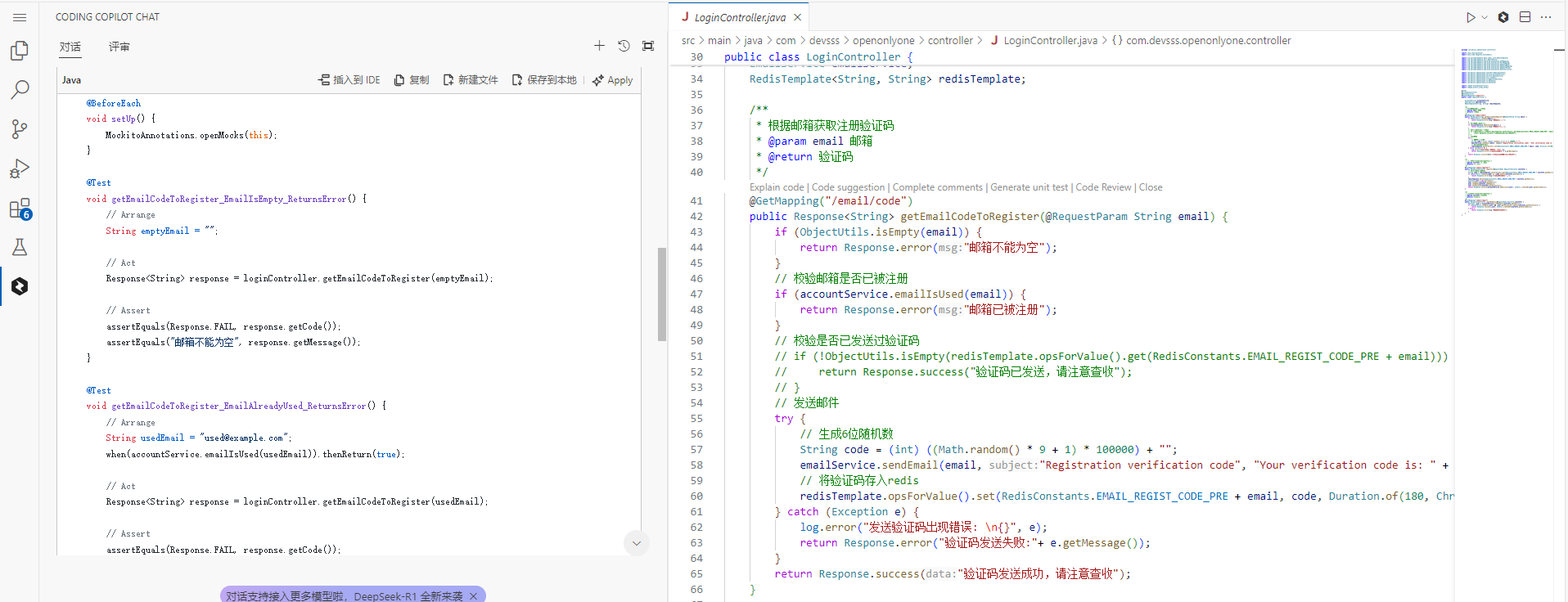Click Generate unit test CodeLens link
Screen dimensions: 1568x602
1030,187
